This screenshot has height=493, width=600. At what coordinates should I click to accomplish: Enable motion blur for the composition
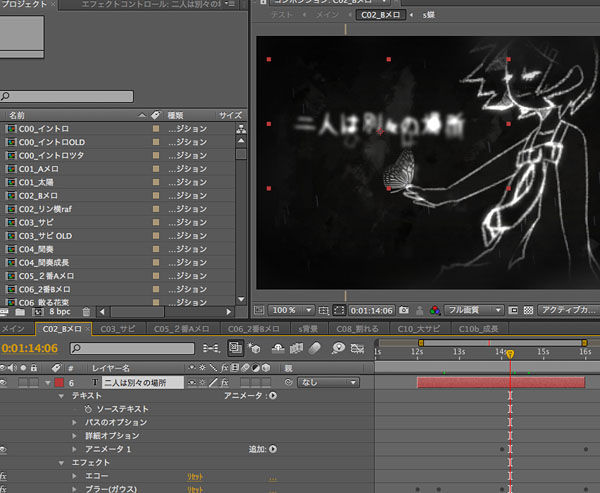(x=314, y=348)
